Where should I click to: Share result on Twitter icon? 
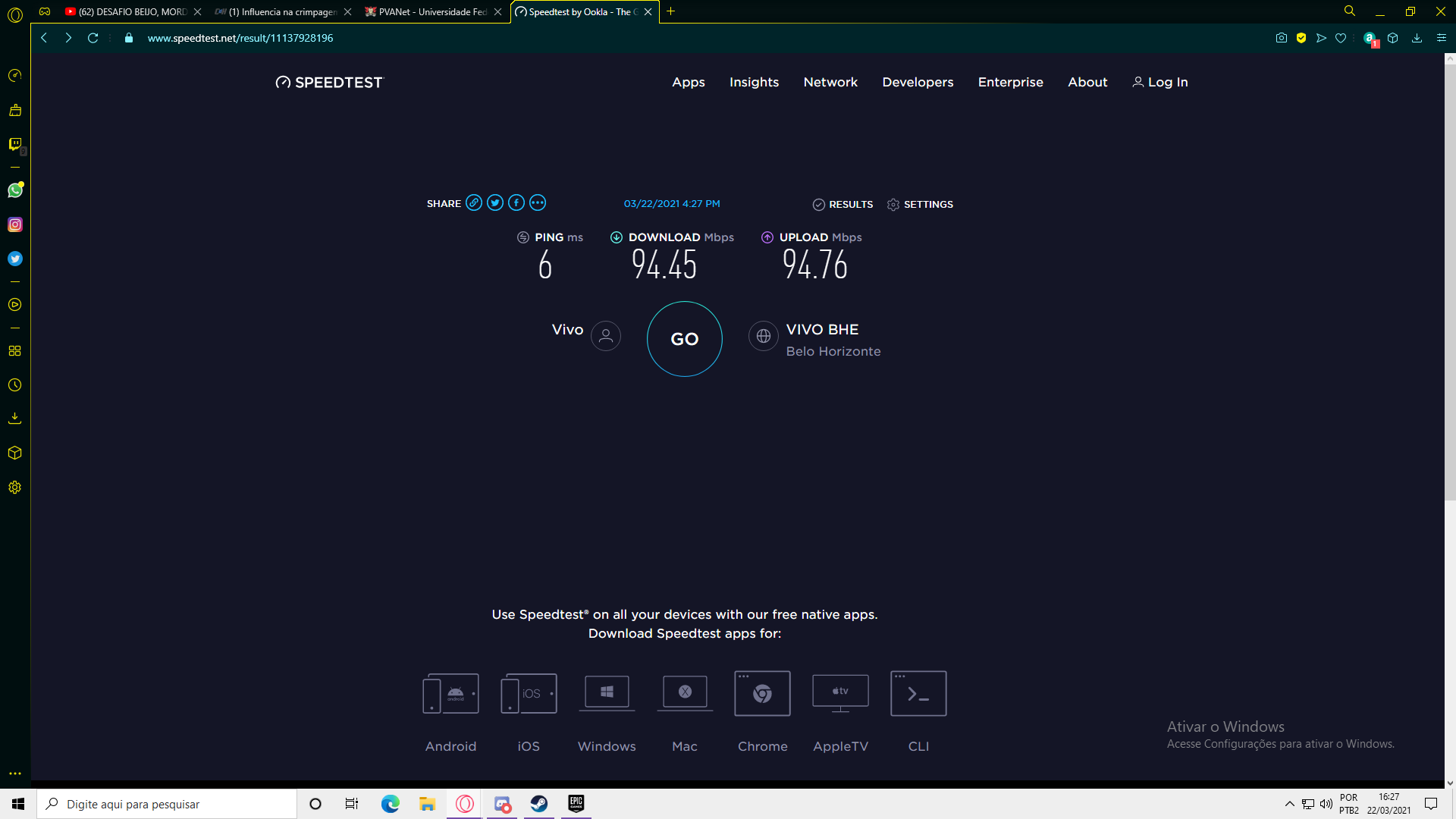click(495, 202)
